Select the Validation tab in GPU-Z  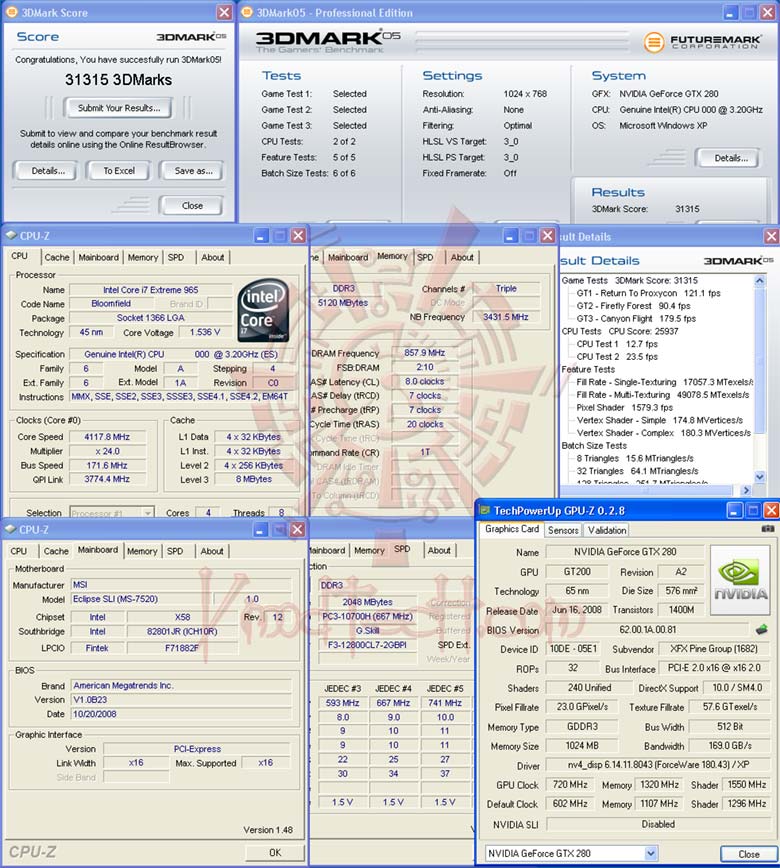pyautogui.click(x=607, y=530)
